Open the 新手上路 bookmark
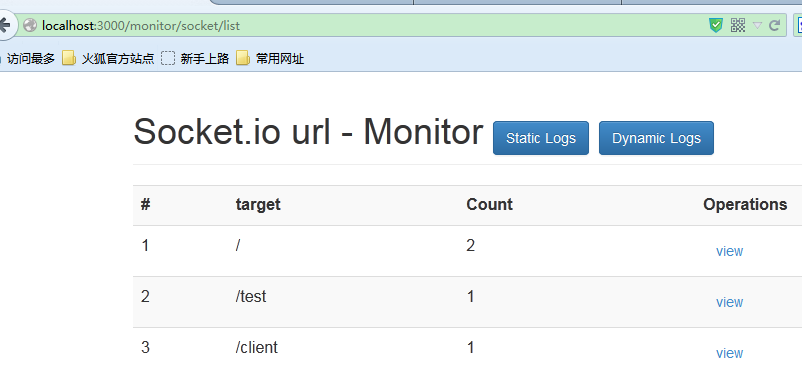802x392 pixels. point(195,59)
